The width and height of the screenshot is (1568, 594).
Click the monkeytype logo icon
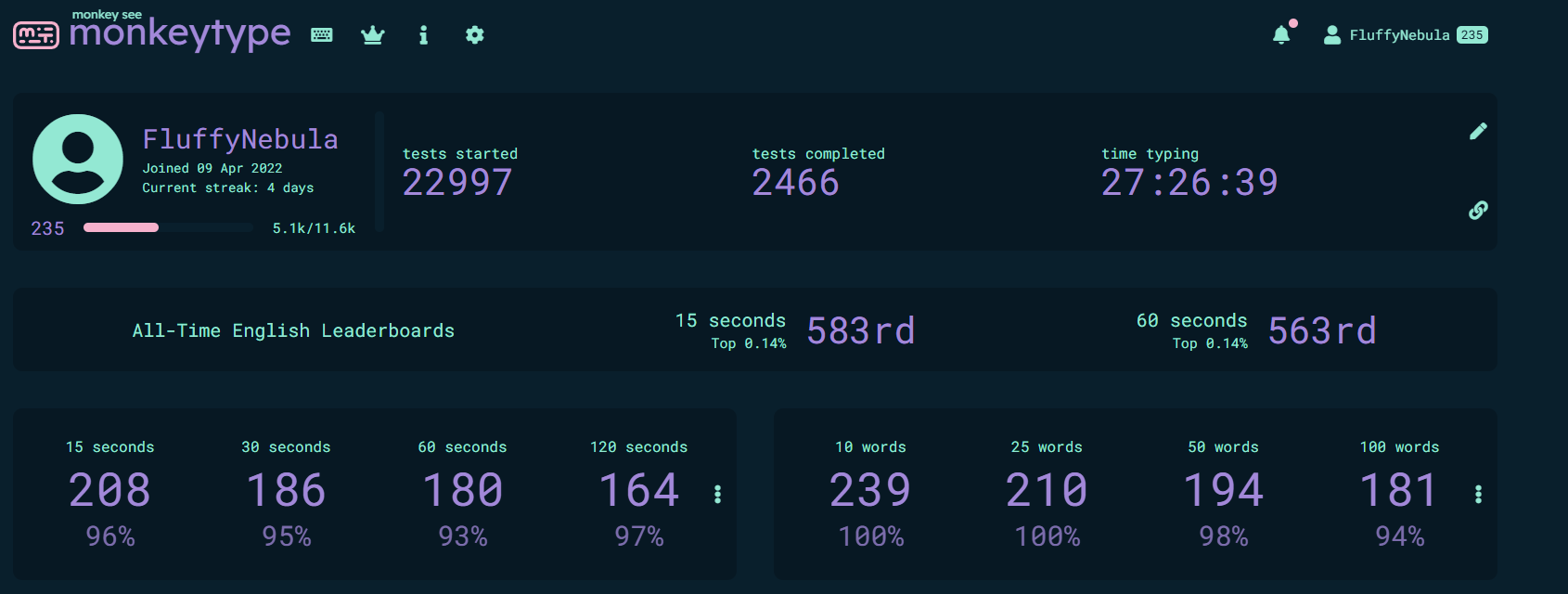(36, 35)
